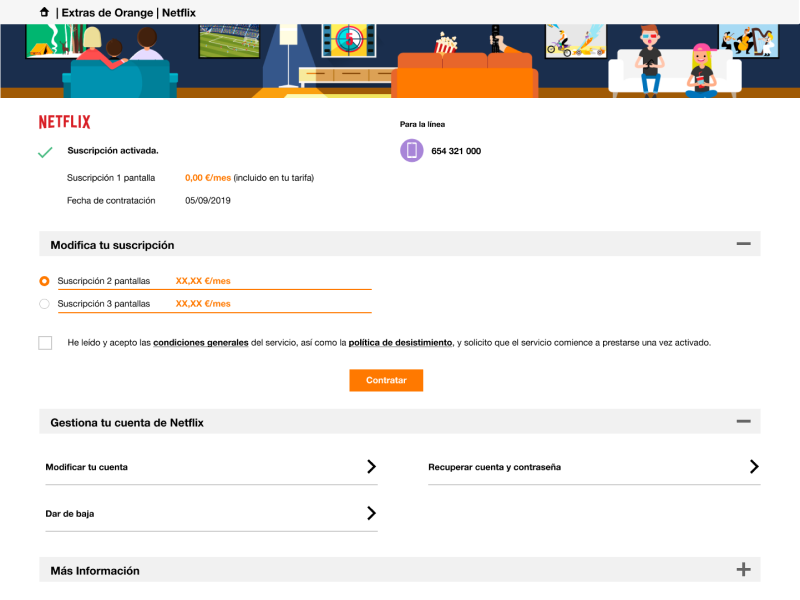
Task: Expand the Más Información section
Action: [743, 570]
